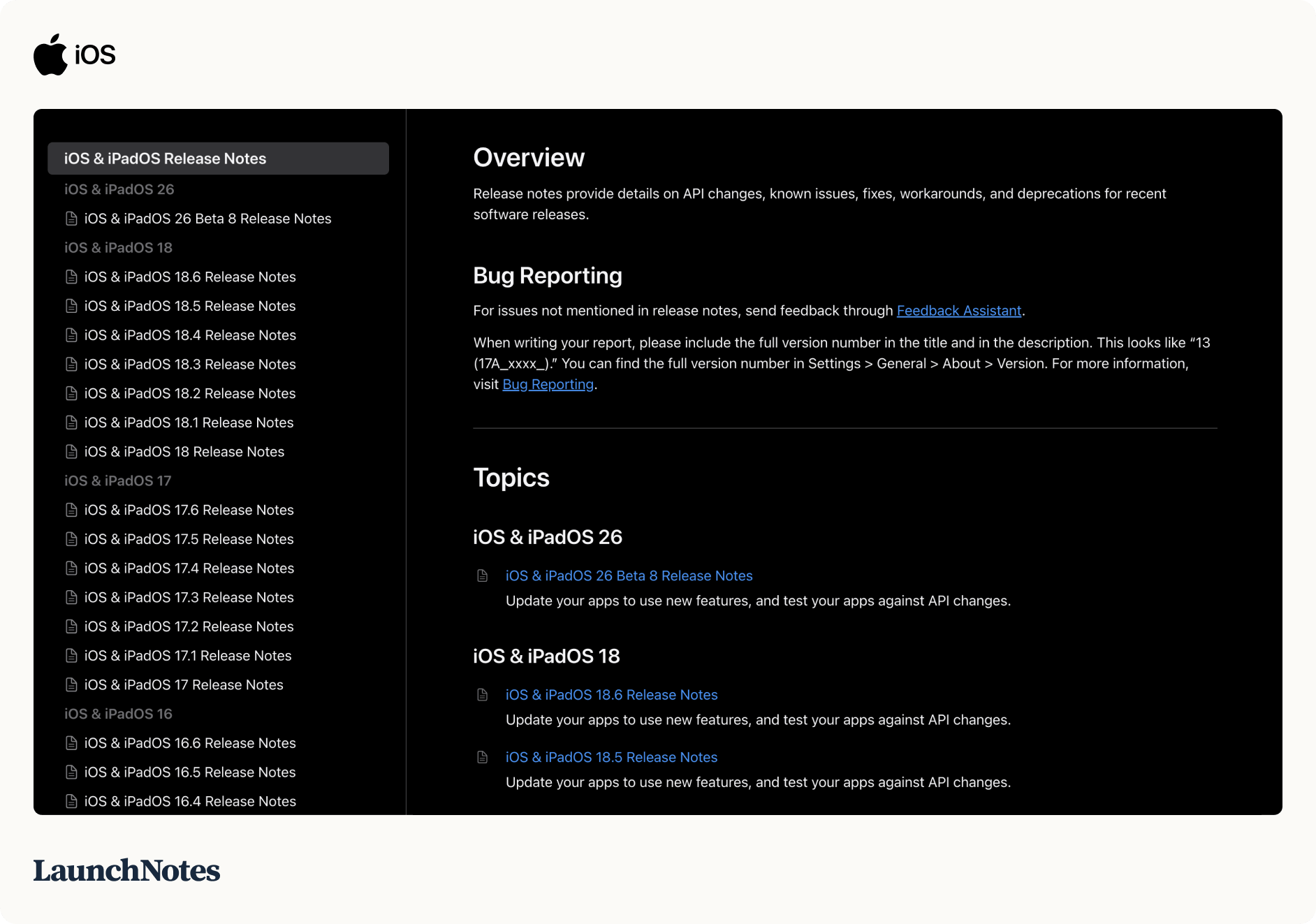Click the document icon beside 18.5 sidebar row

[x=71, y=306]
